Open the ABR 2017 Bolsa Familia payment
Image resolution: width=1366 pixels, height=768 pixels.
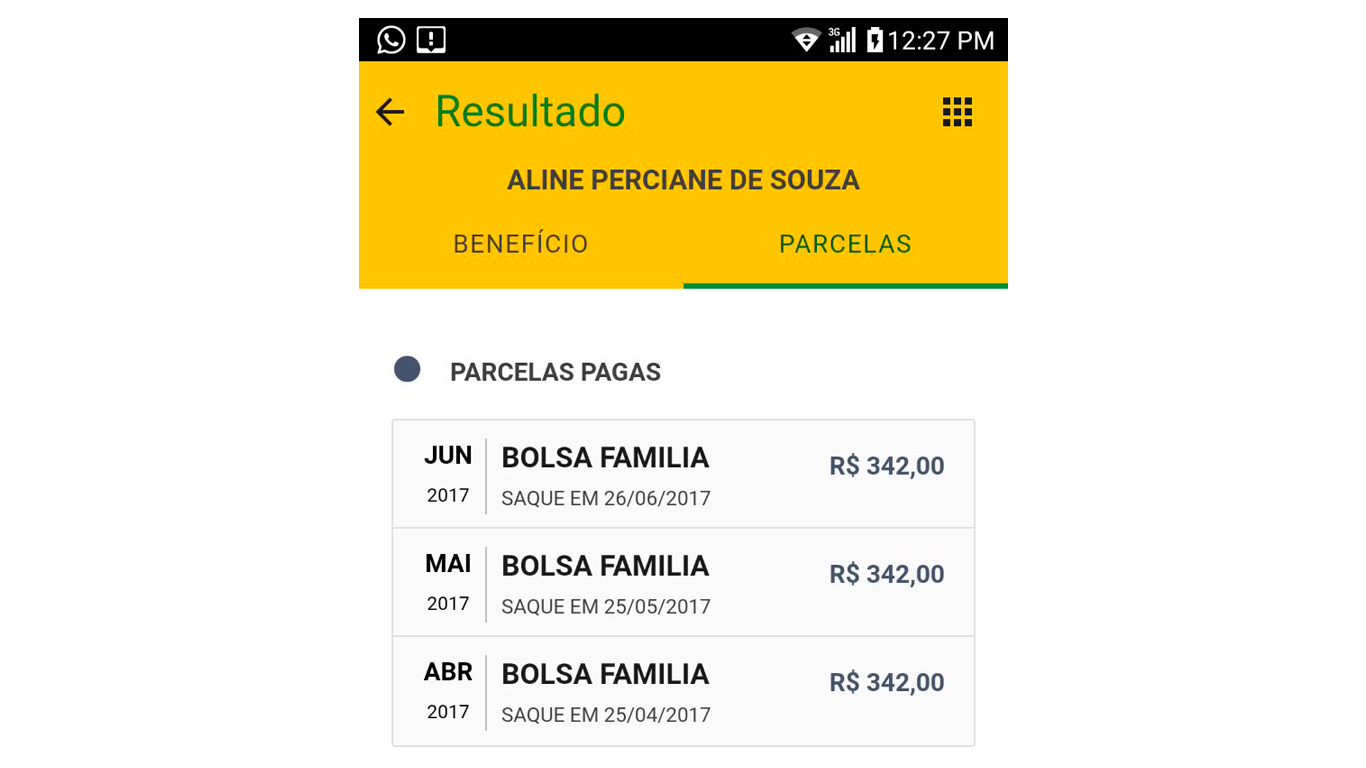(x=683, y=691)
